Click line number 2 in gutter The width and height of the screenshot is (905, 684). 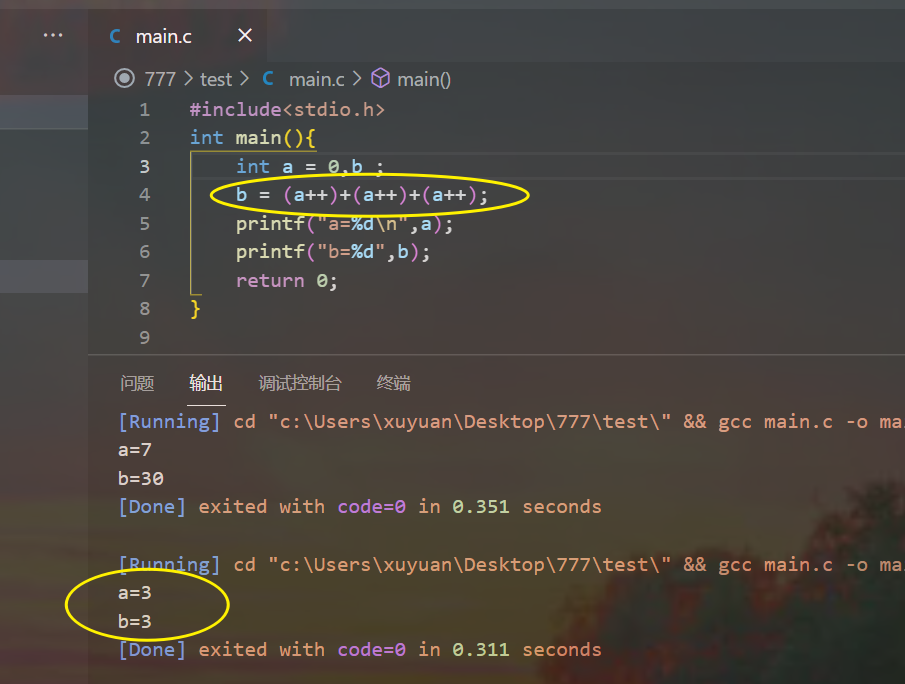(144, 138)
